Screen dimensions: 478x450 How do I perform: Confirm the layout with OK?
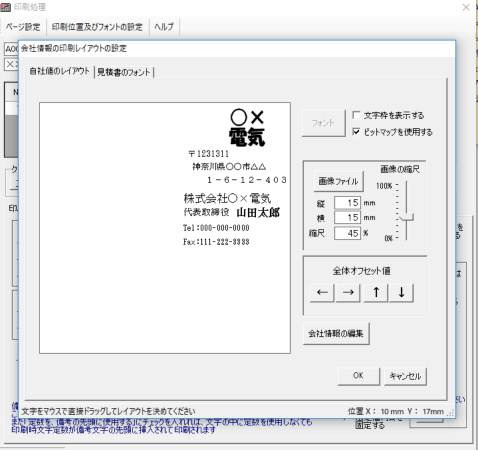[x=358, y=376]
